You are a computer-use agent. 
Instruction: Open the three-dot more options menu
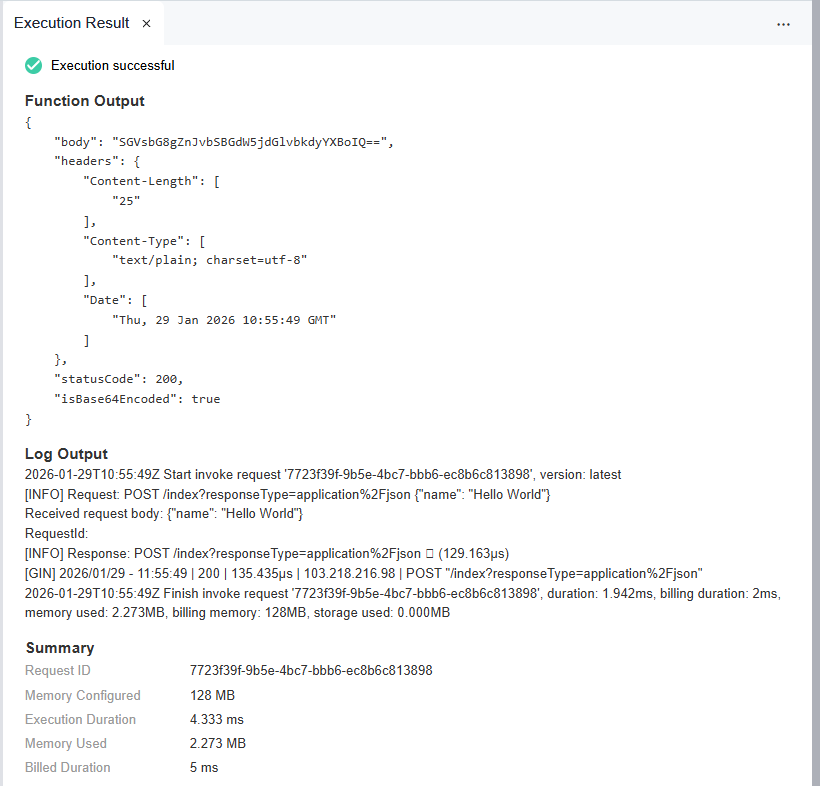[x=783, y=23]
